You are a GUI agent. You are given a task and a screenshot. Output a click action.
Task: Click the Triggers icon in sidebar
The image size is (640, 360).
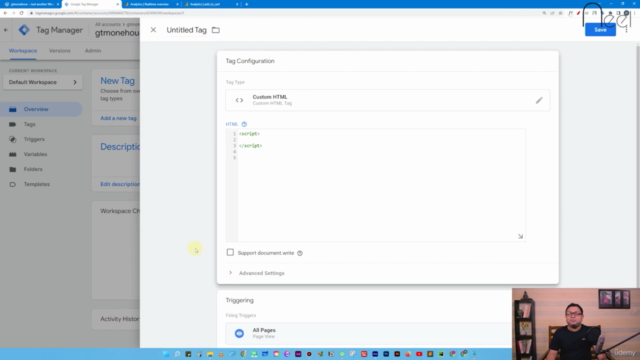13,139
